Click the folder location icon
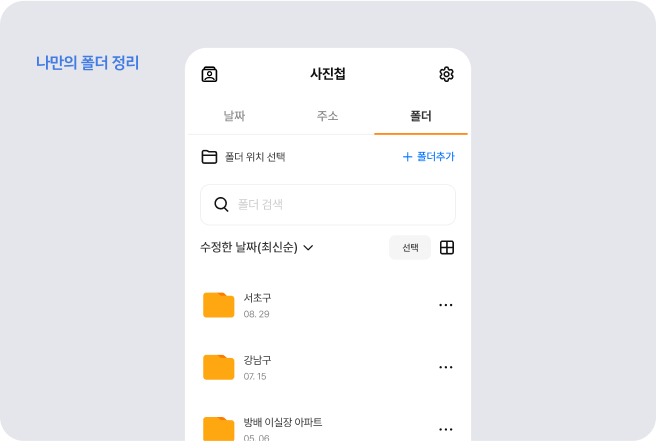 (209, 157)
